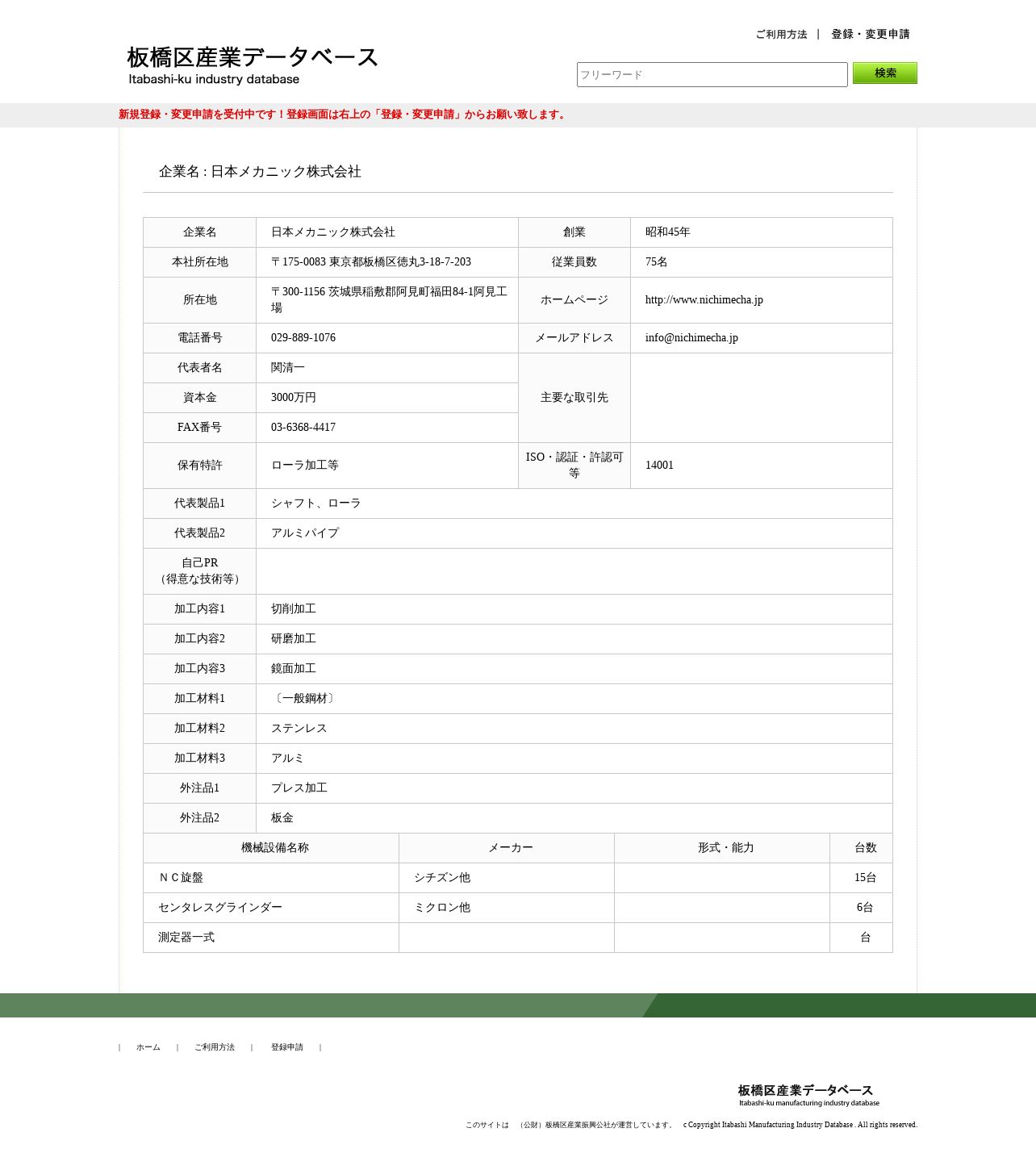Image resolution: width=1036 pixels, height=1149 pixels.
Task: Select the maker cell ミクロン他
Action: click(507, 908)
